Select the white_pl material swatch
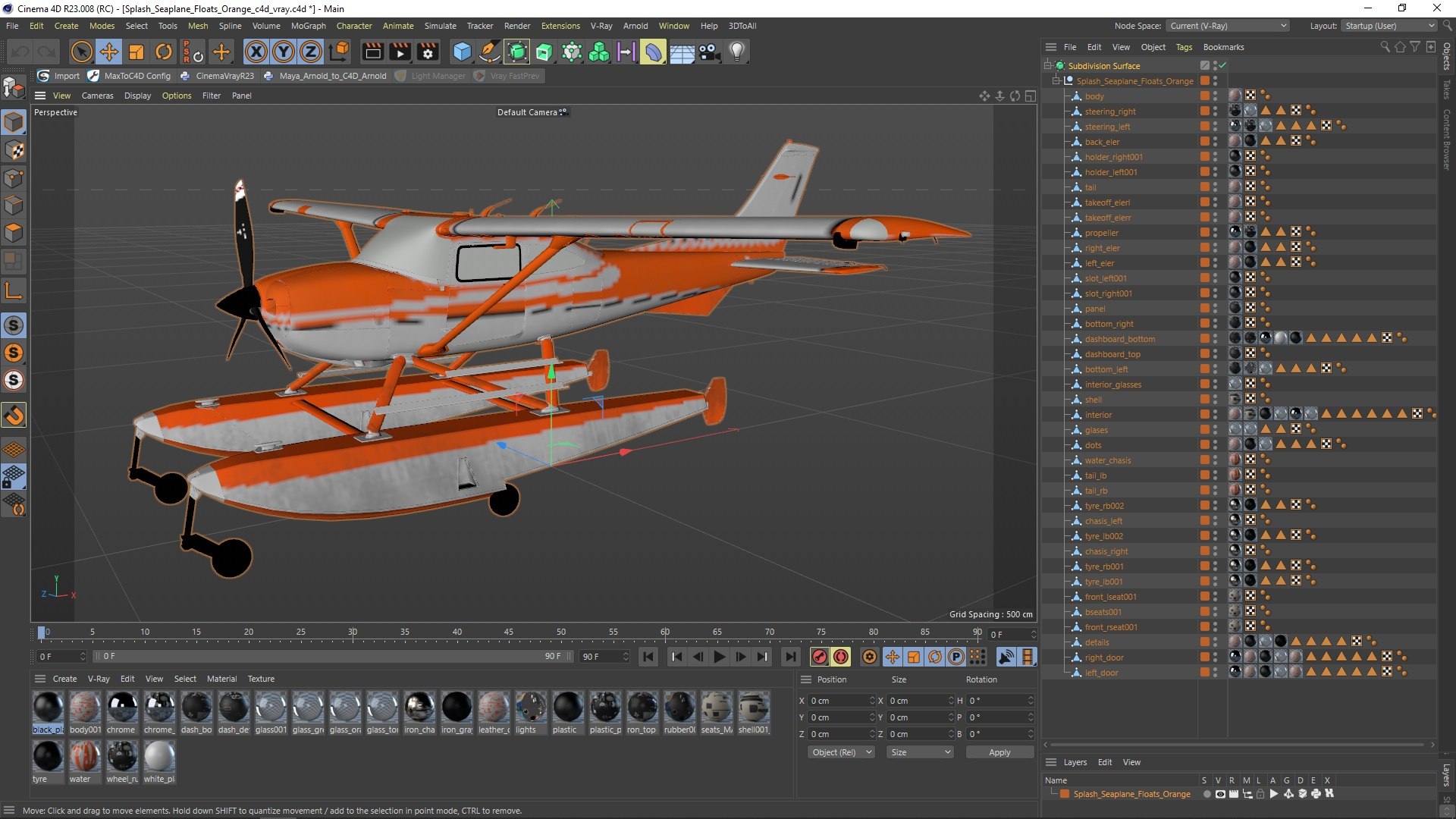 coord(159,762)
